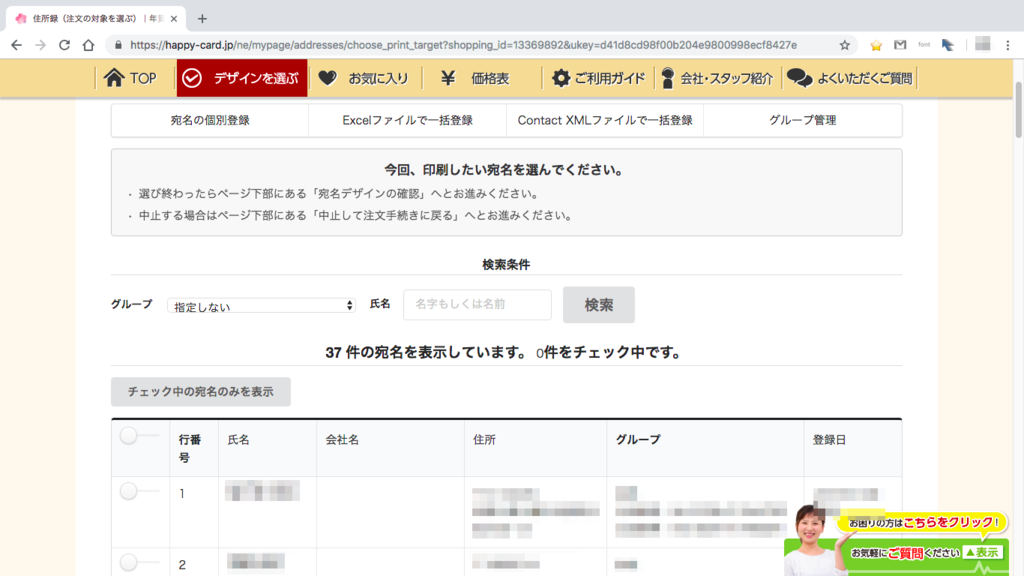Image resolution: width=1024 pixels, height=576 pixels.
Task: Open よくいただくご質問 page
Action: coord(850,78)
